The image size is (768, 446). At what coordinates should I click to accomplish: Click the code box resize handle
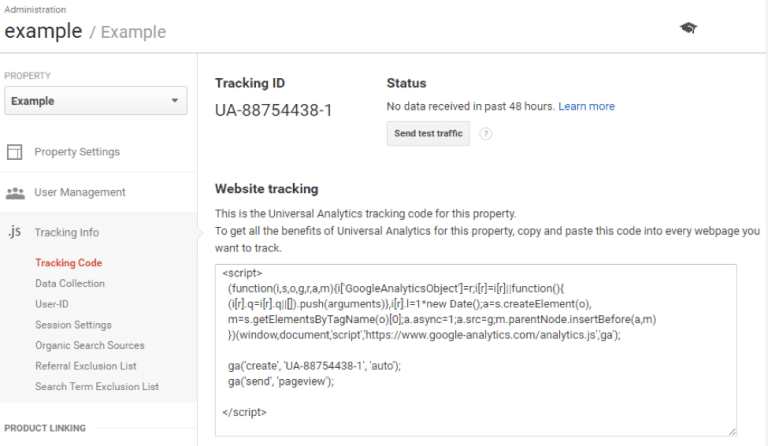point(731,431)
